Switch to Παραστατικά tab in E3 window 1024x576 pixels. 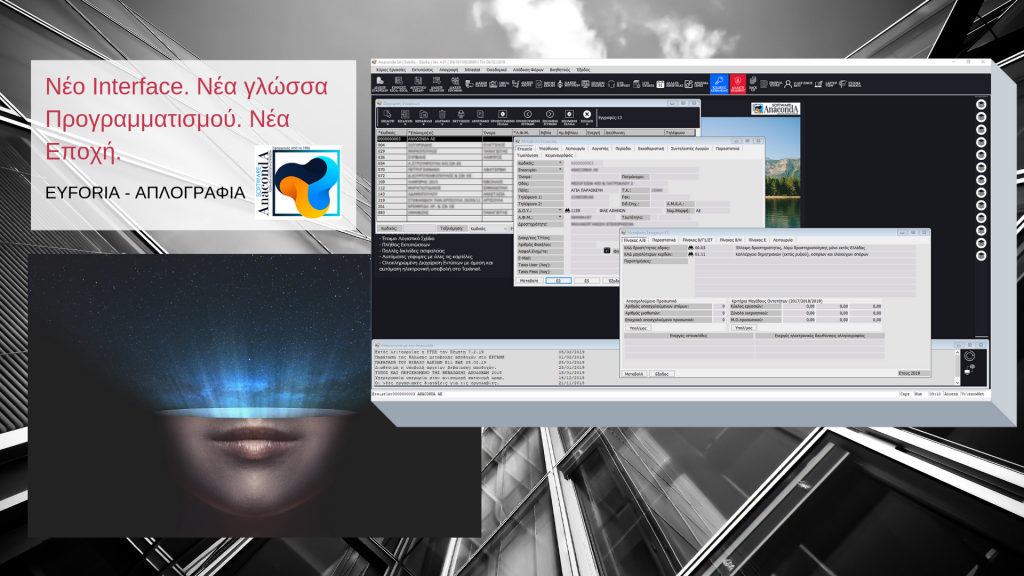[664, 240]
